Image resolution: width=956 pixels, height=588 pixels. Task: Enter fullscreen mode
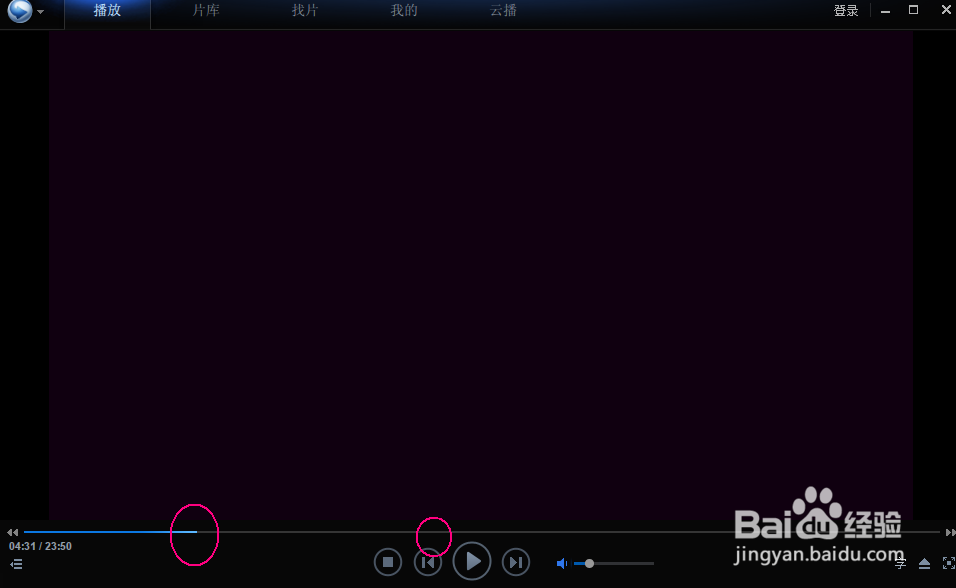tap(949, 564)
